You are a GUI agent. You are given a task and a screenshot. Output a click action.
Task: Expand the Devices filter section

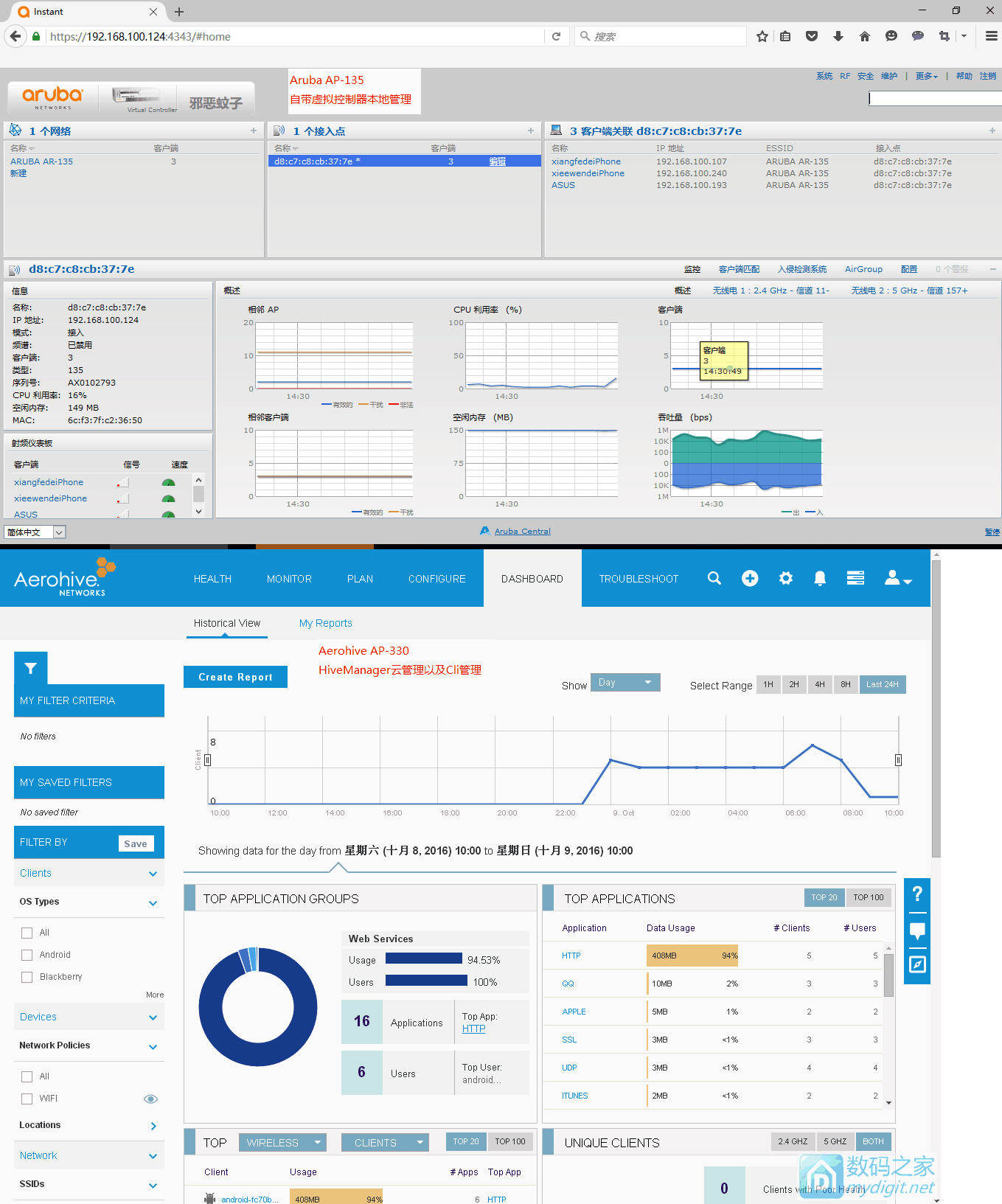(x=89, y=1017)
